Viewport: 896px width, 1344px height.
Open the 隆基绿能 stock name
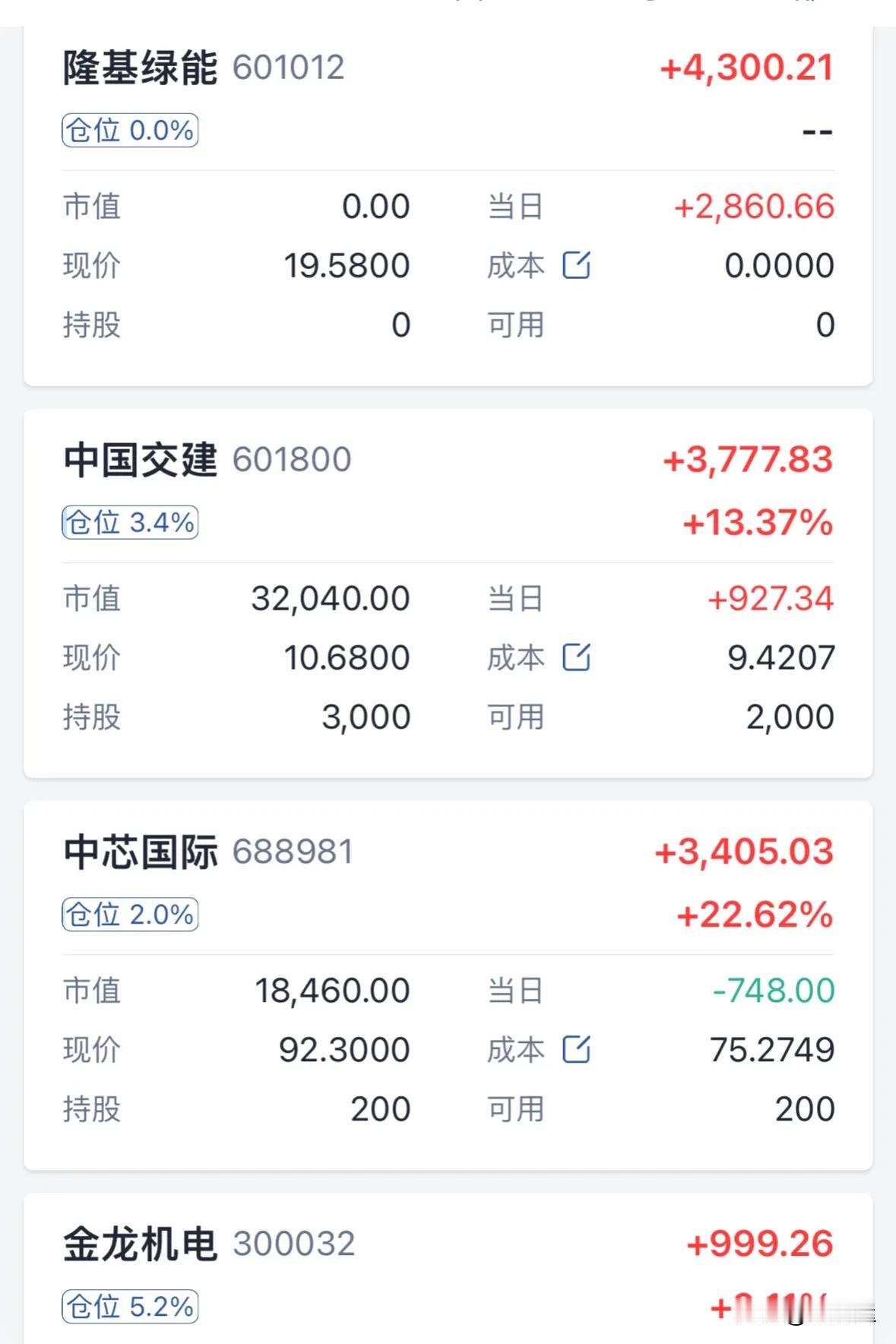click(141, 68)
